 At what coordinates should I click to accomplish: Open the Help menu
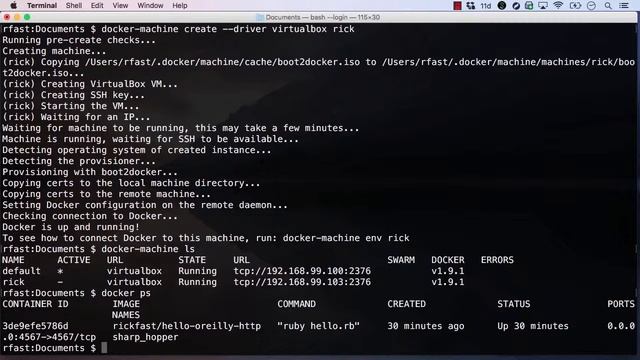[180, 5]
